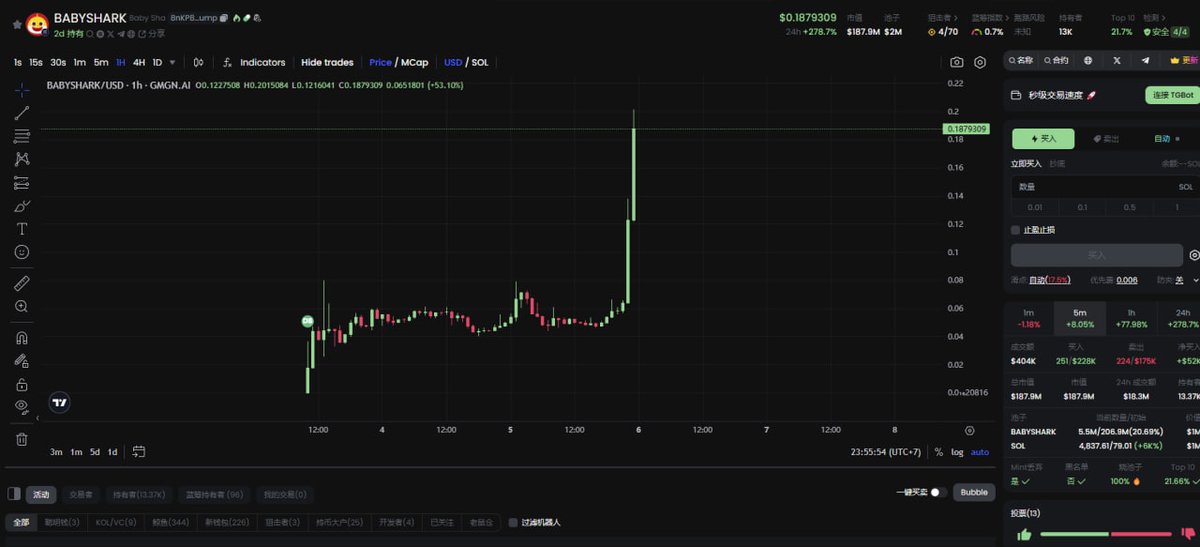This screenshot has width=1200, height=547.
Task: Enable the stop-loss take-profit checkbox
Action: click(x=1016, y=230)
